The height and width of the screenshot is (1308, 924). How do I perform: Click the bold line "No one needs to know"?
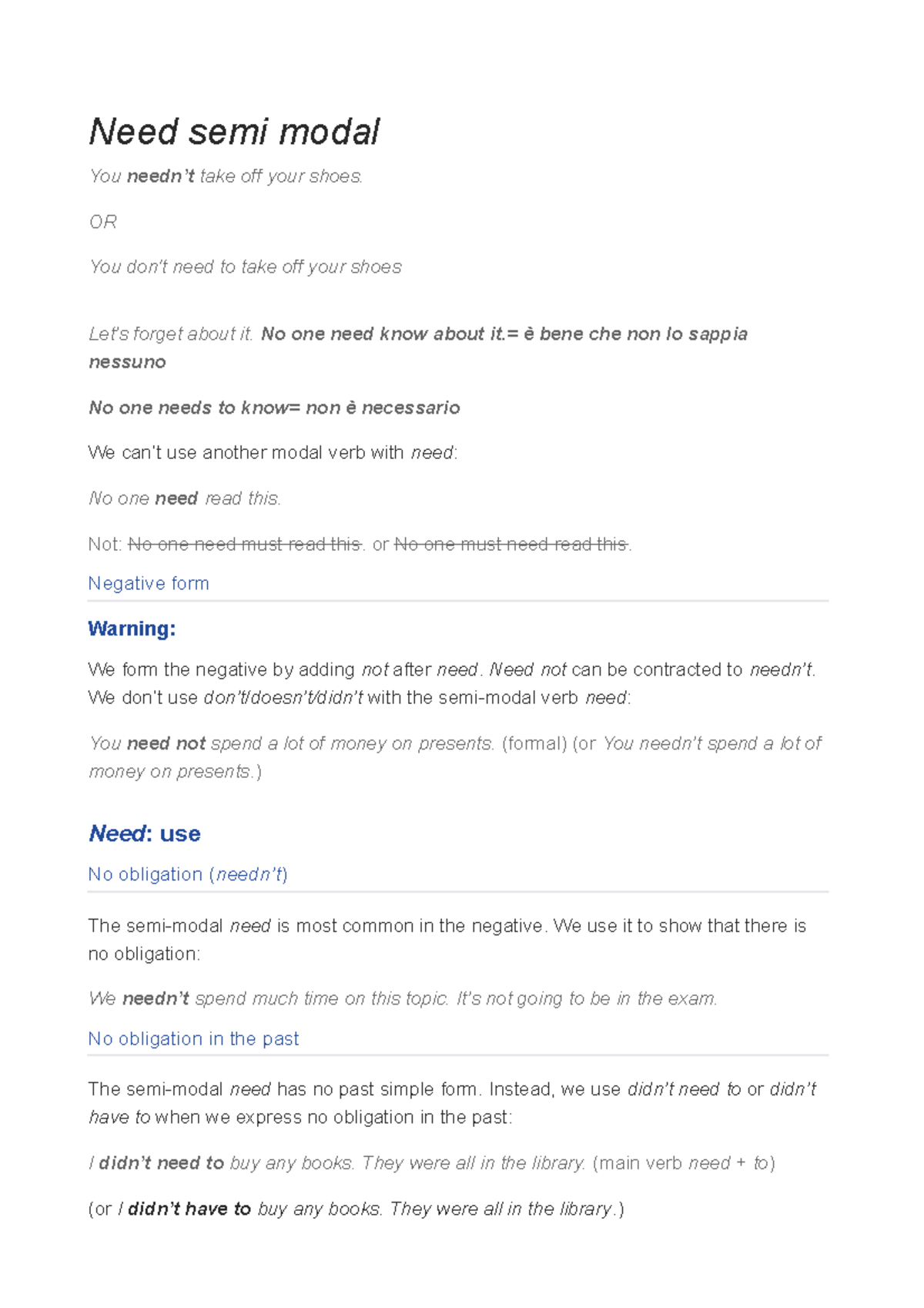coord(188,408)
